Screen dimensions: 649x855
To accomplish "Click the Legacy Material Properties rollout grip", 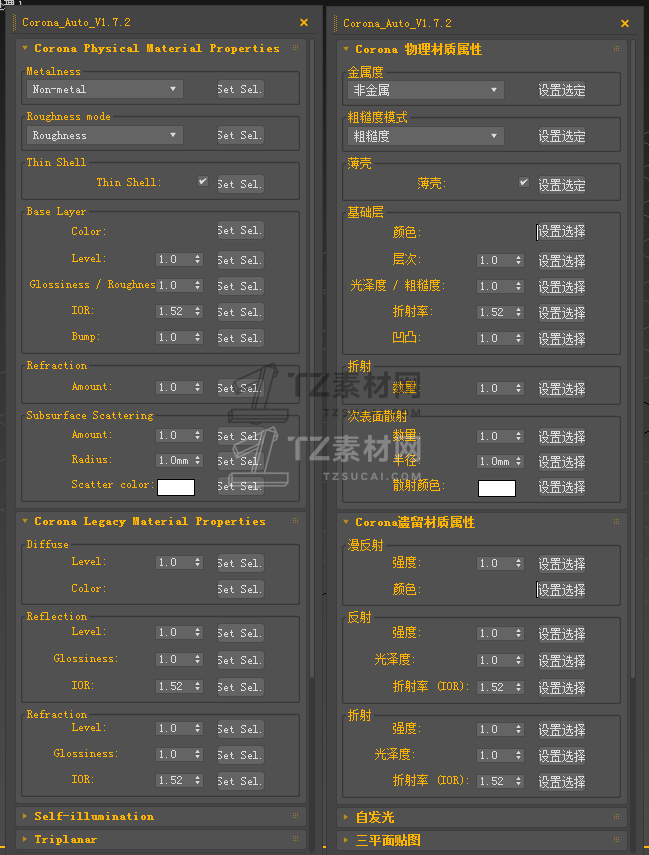I will (295, 521).
